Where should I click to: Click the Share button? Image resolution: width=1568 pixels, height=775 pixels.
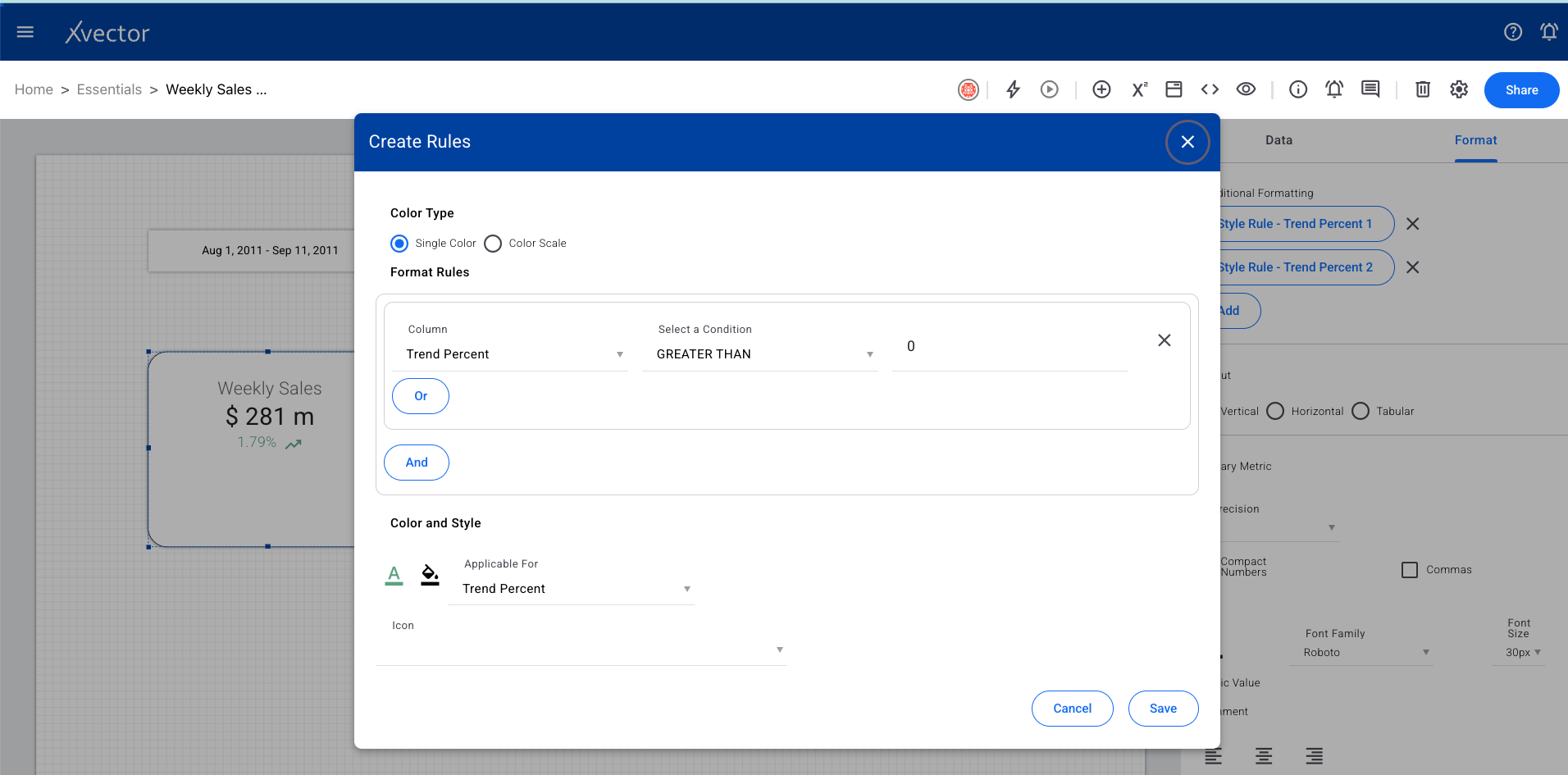click(1521, 90)
